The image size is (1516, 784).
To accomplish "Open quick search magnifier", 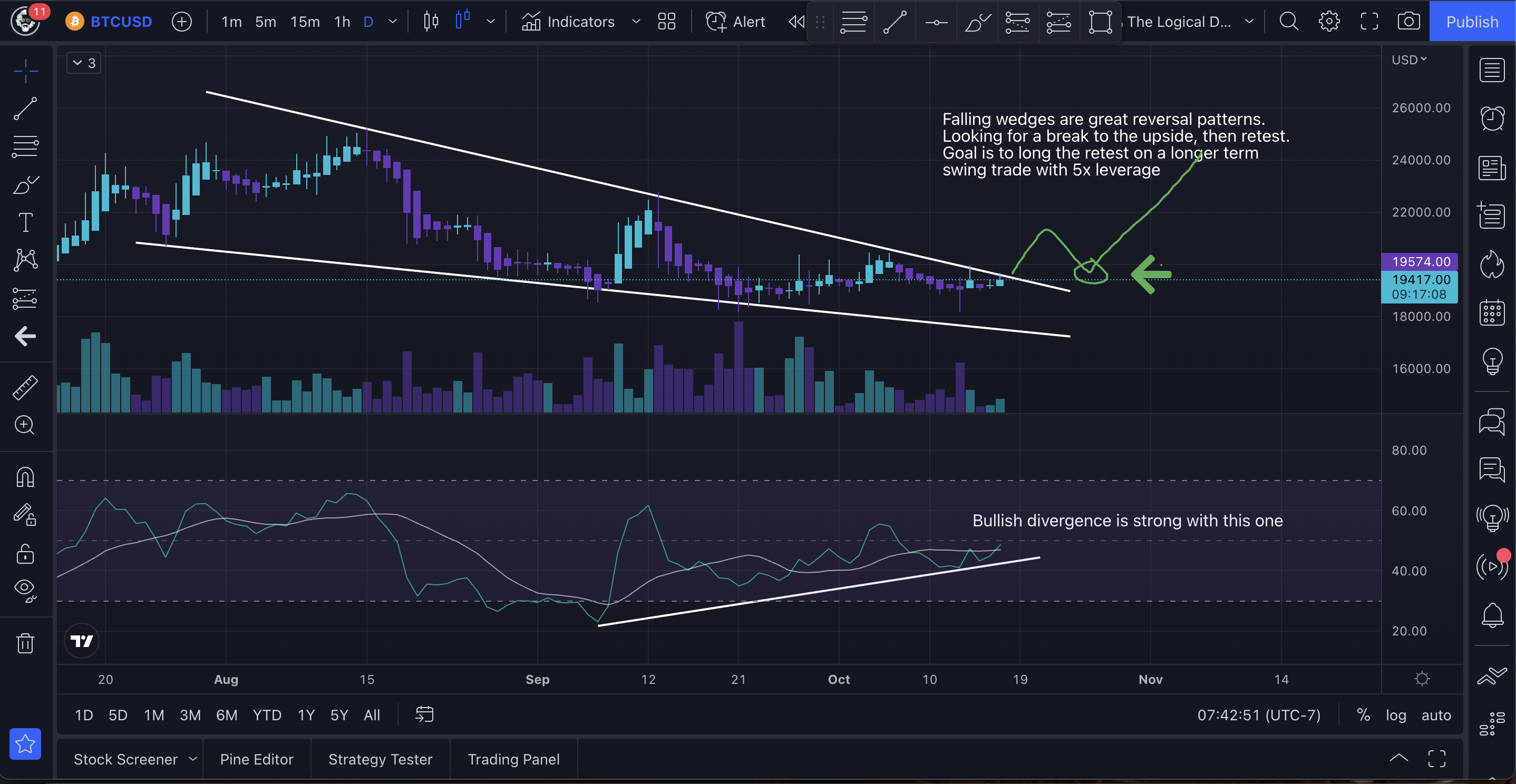I will point(1289,22).
